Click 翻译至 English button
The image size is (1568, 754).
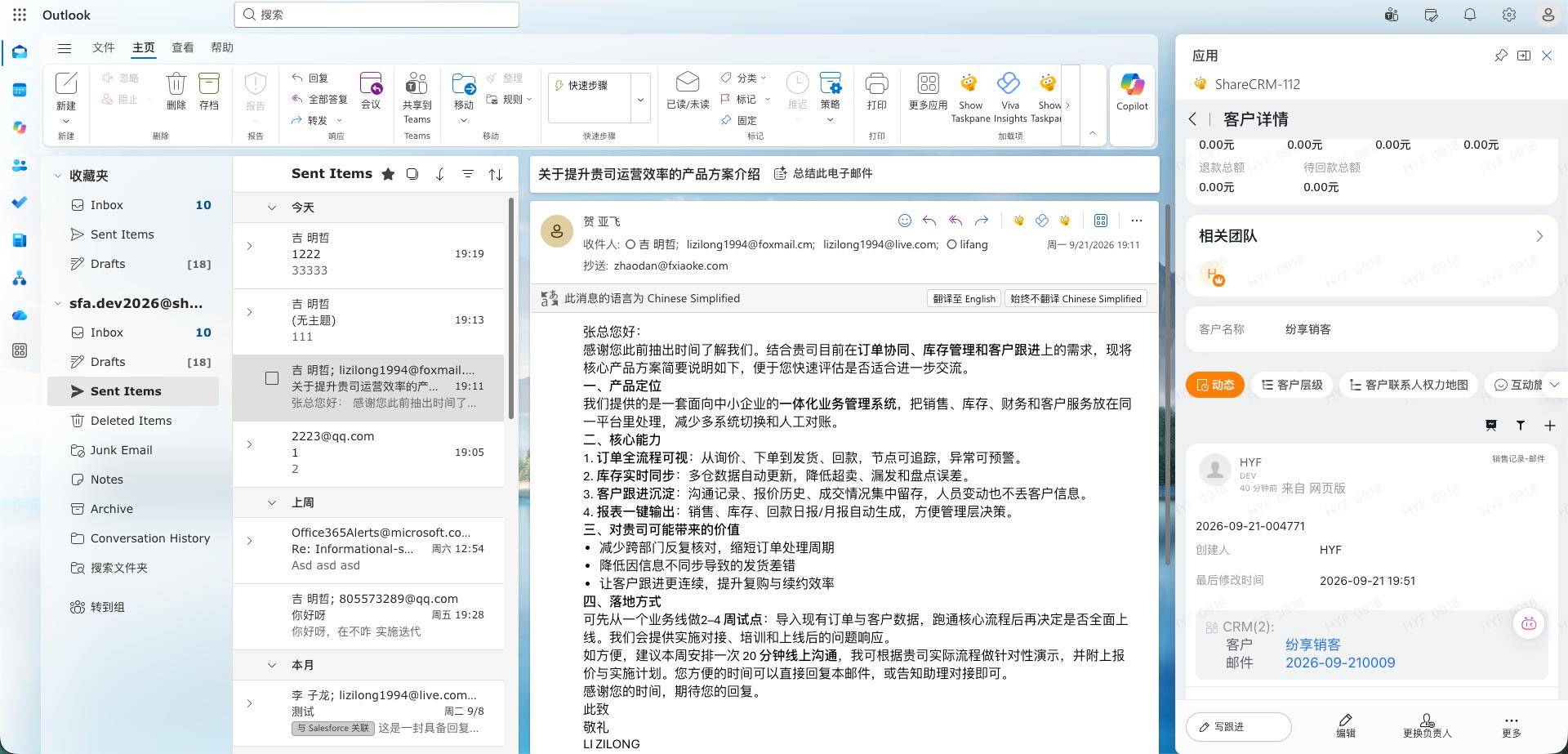[x=964, y=298]
